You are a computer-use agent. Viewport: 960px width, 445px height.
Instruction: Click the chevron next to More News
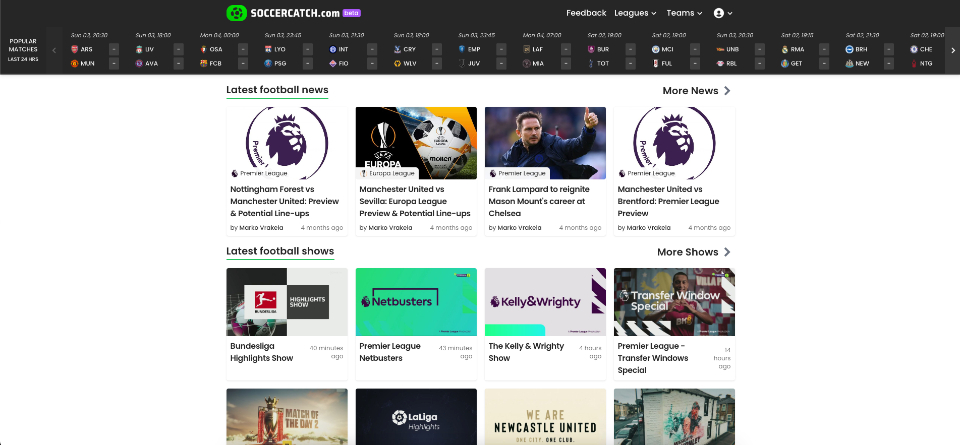click(x=727, y=91)
